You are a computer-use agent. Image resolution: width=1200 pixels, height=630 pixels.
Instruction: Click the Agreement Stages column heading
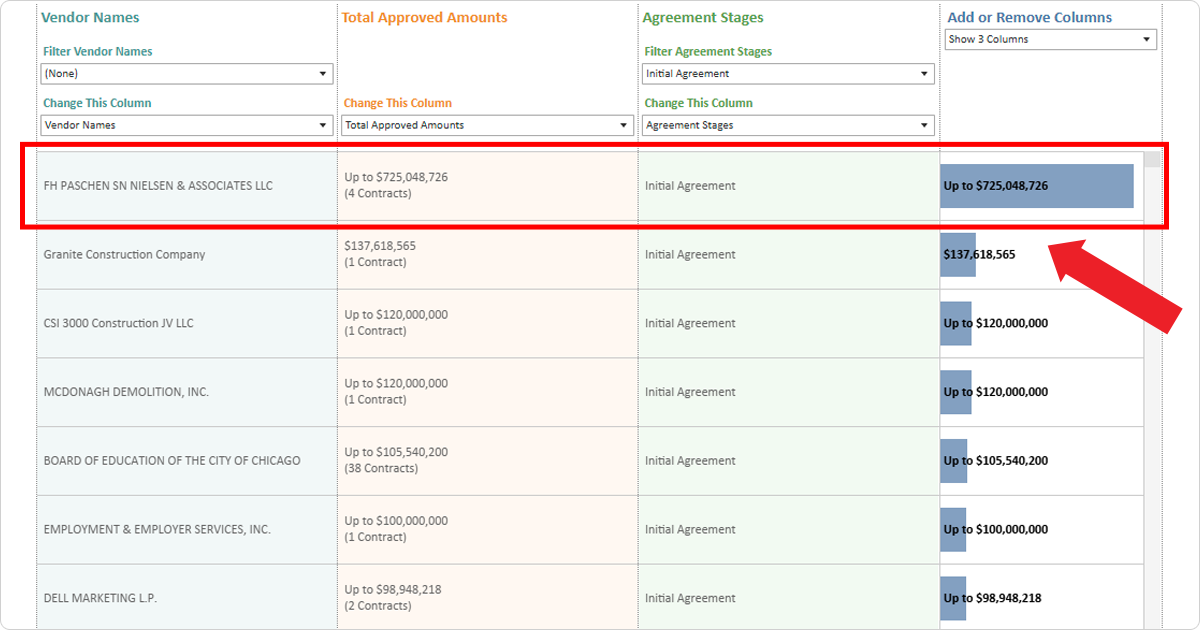coord(703,18)
